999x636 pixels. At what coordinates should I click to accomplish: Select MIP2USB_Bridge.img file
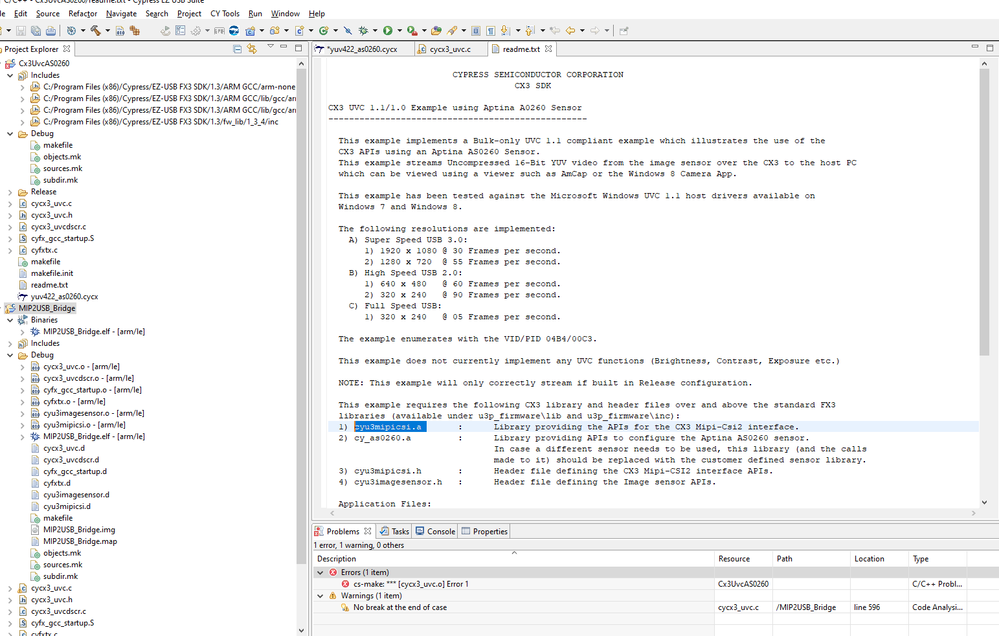pyautogui.click(x=79, y=530)
